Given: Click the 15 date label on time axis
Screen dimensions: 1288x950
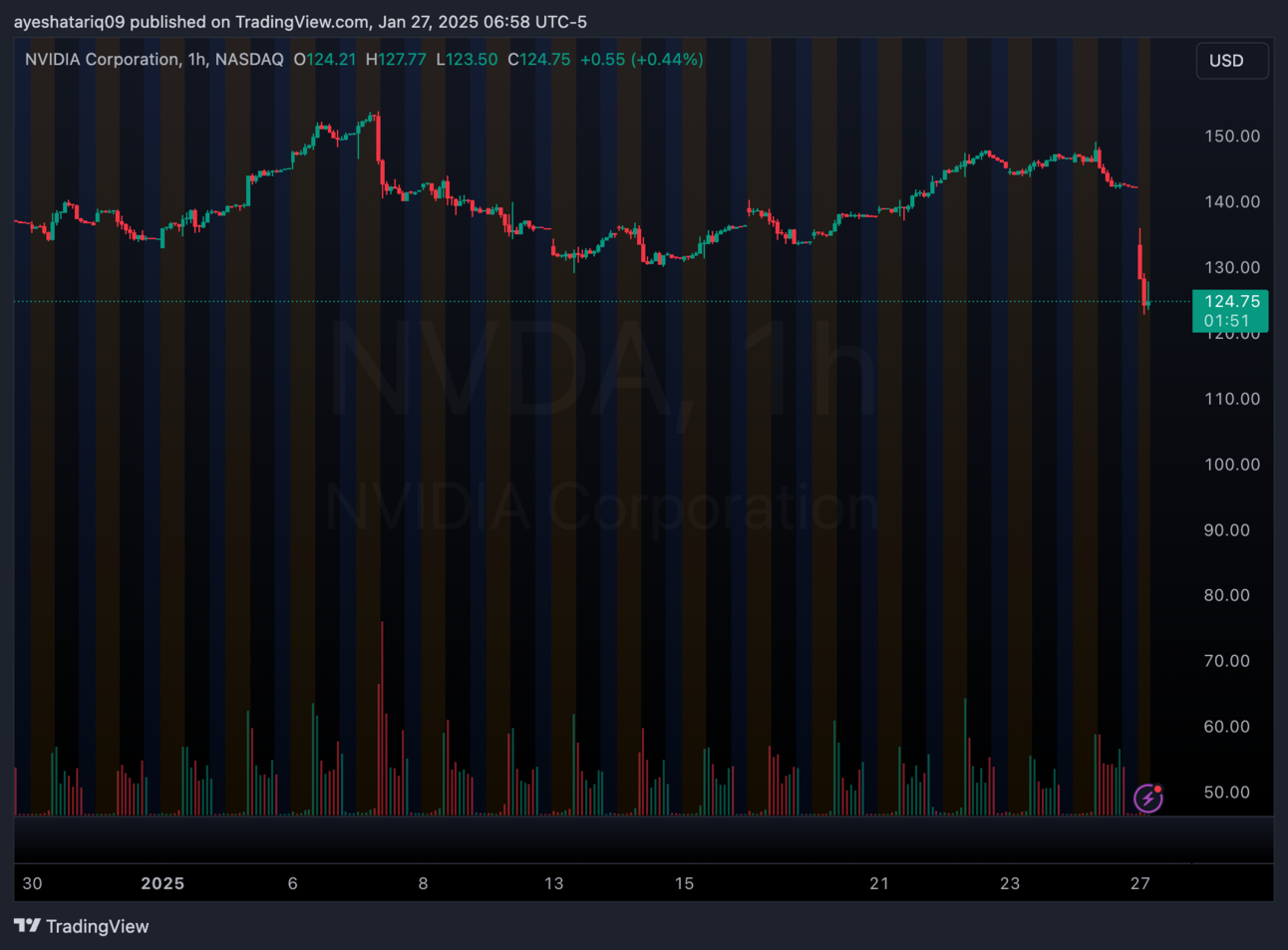Looking at the screenshot, I should click(684, 883).
